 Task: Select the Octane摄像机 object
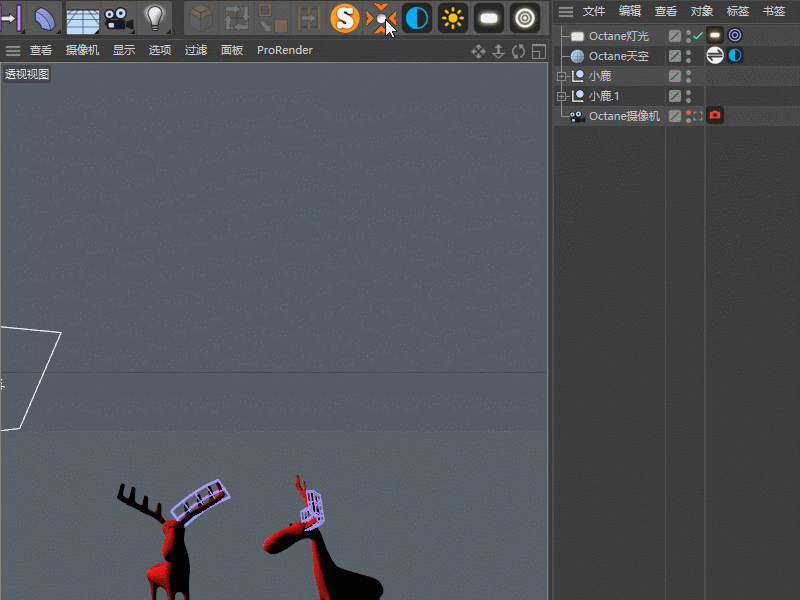click(624, 116)
